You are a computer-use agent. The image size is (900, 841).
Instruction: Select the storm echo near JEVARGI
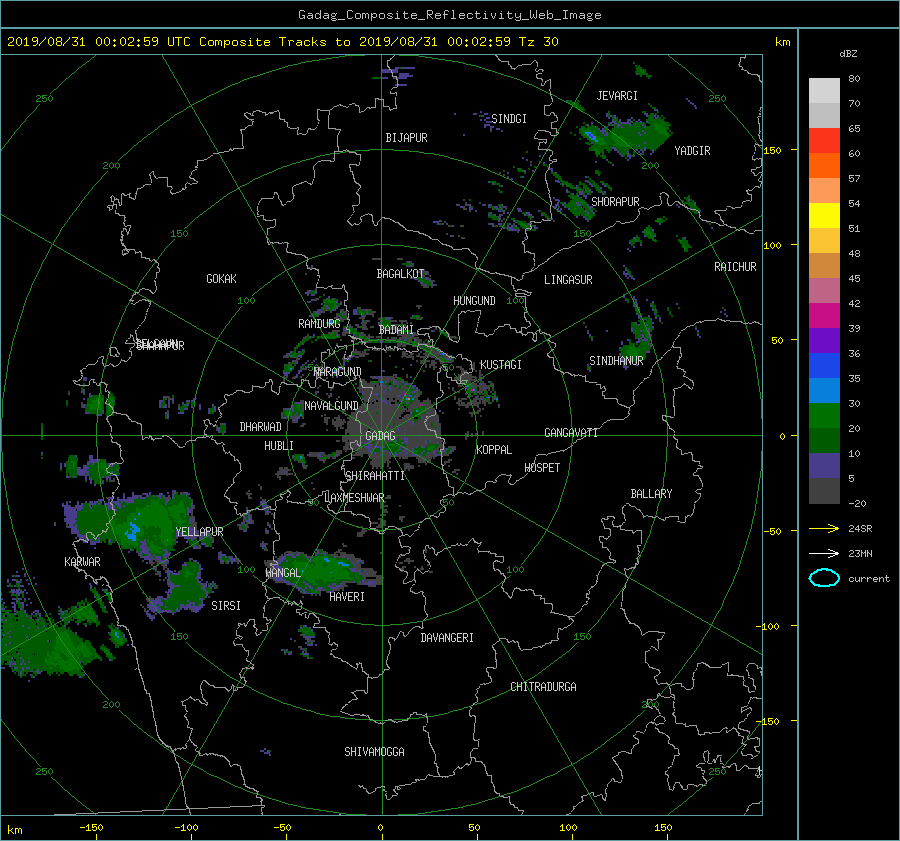pyautogui.click(x=624, y=135)
